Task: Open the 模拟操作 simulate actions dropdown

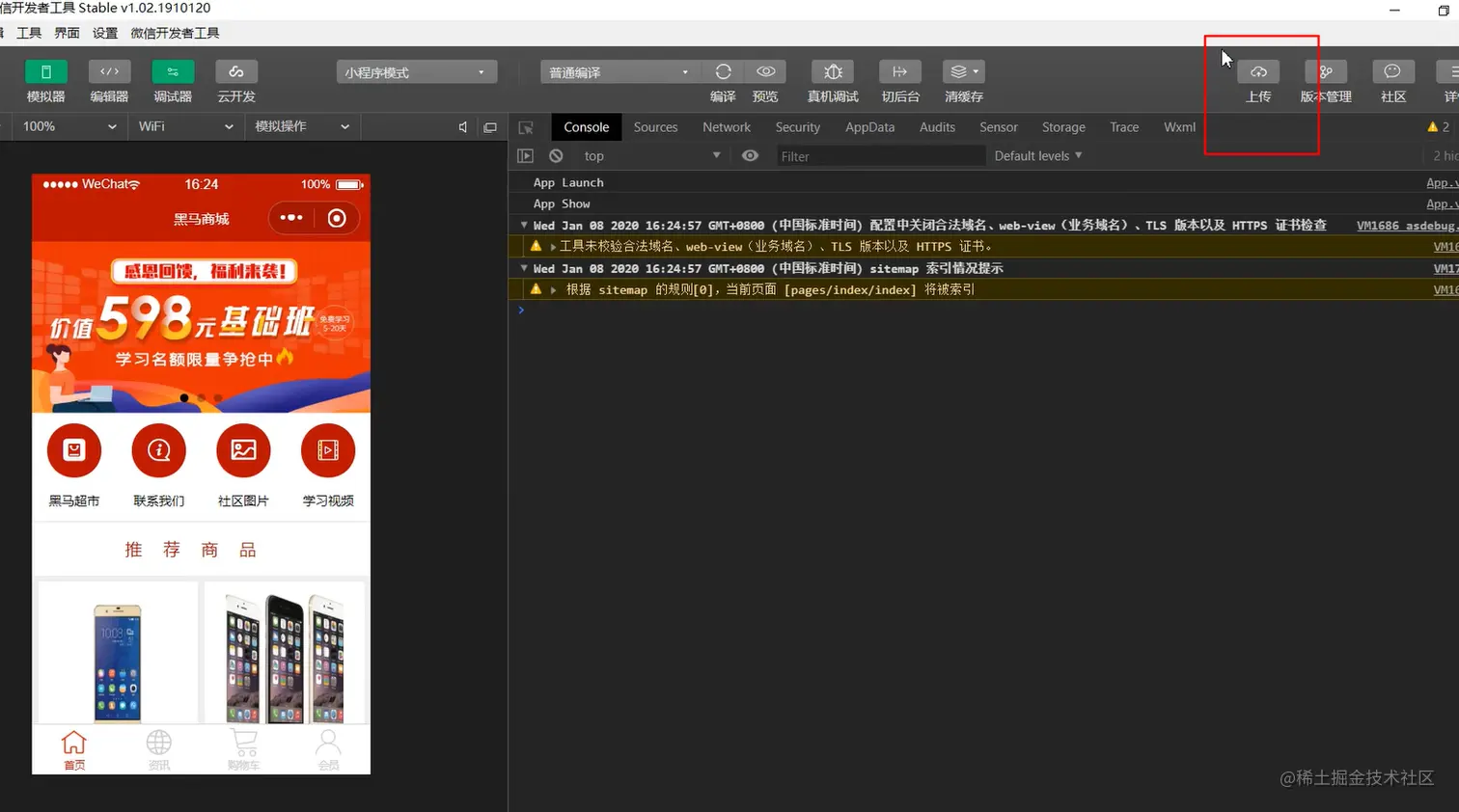Action: click(x=302, y=126)
